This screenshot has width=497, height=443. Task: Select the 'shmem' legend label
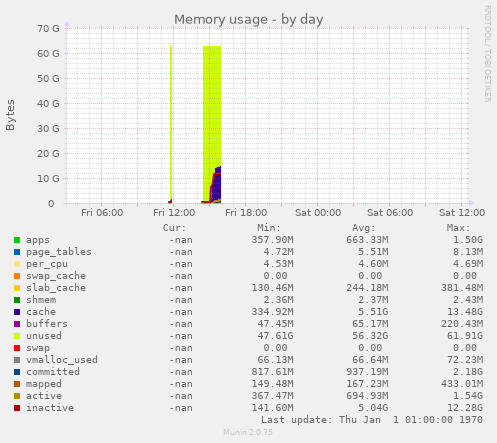[x=41, y=300]
